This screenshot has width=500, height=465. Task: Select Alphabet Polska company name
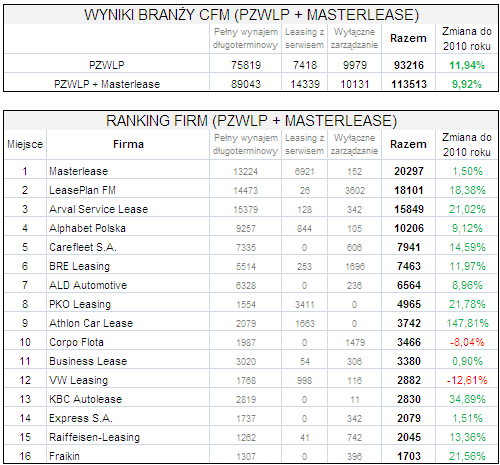click(87, 228)
